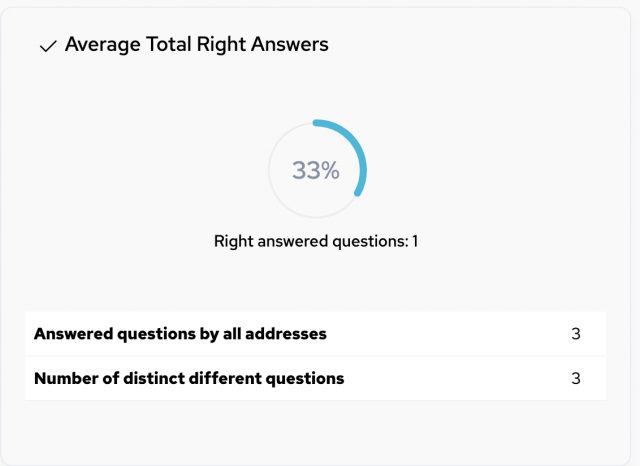Click the "Right answered questions: 1" text
Image resolution: width=640 pixels, height=466 pixels.
[315, 241]
